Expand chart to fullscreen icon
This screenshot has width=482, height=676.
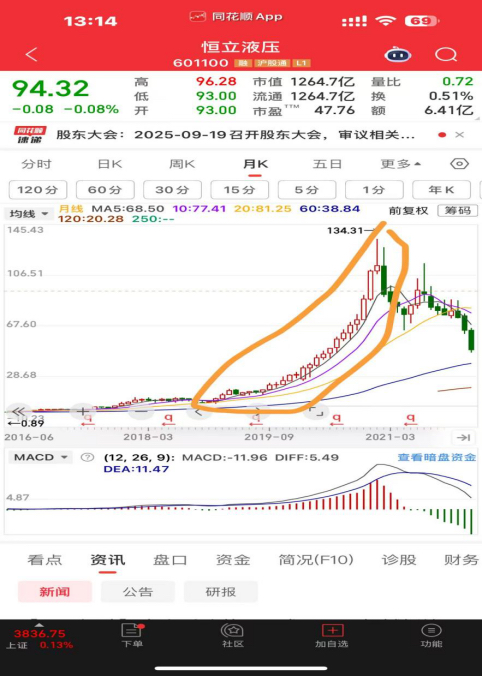316,412
